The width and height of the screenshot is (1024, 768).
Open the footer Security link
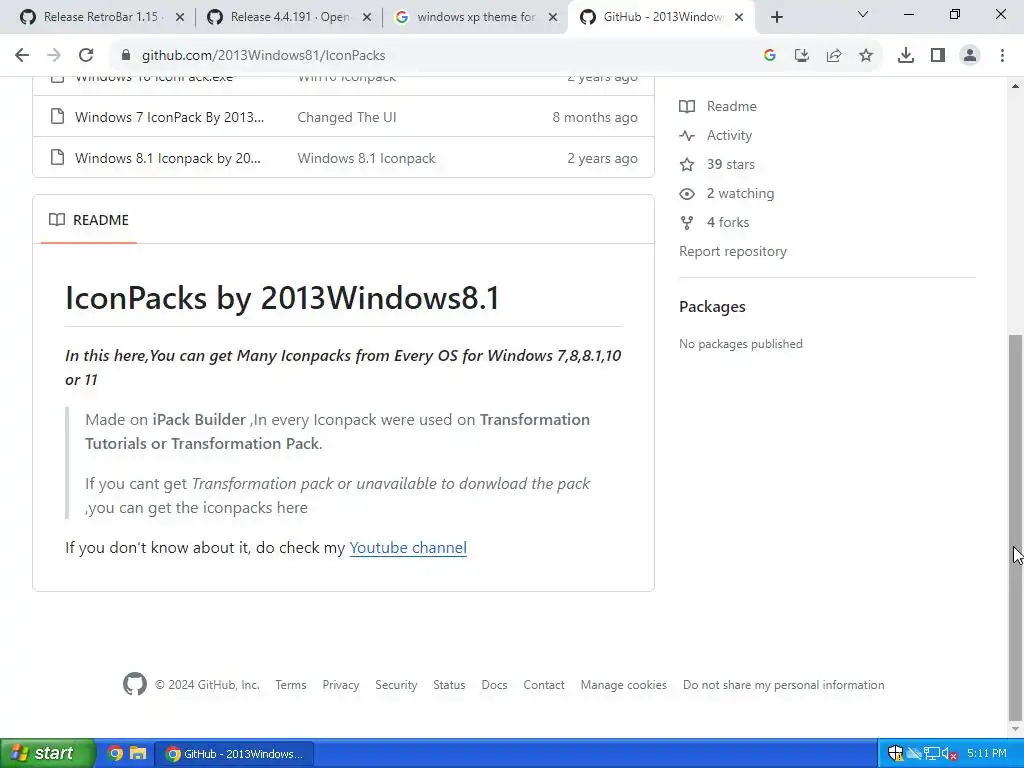tap(396, 685)
